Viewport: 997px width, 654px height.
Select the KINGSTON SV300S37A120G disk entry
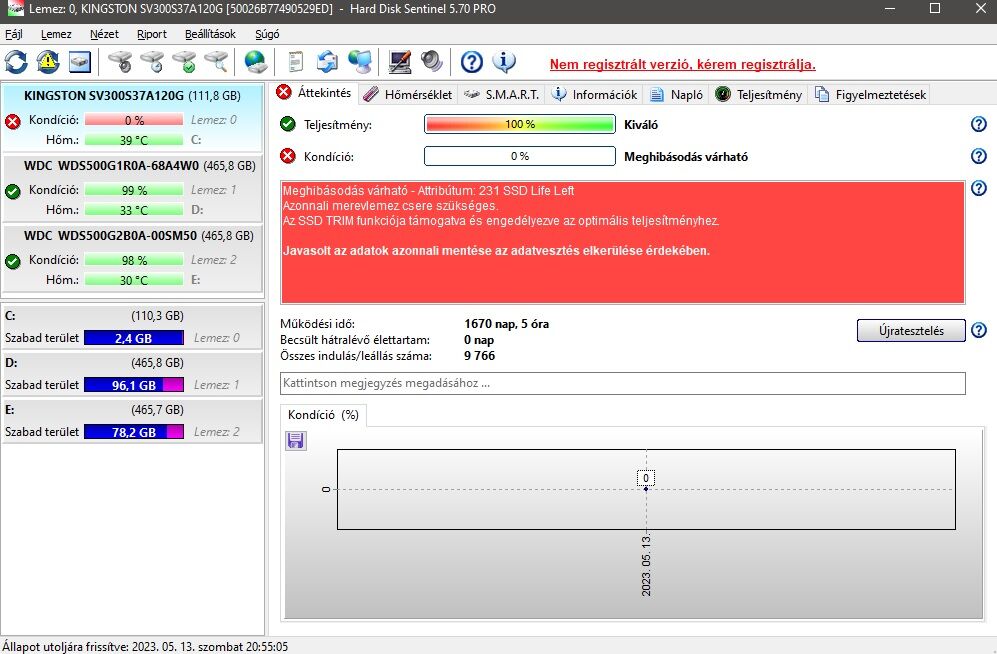132,118
